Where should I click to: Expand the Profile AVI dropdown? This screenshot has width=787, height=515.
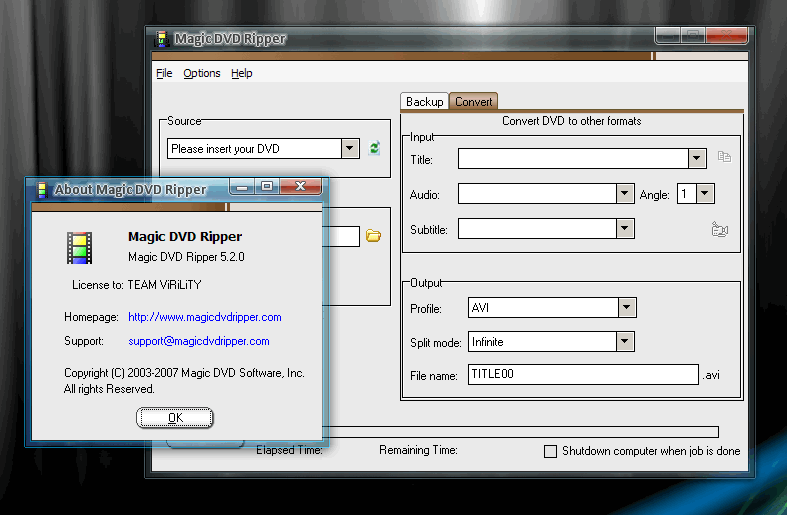[626, 308]
